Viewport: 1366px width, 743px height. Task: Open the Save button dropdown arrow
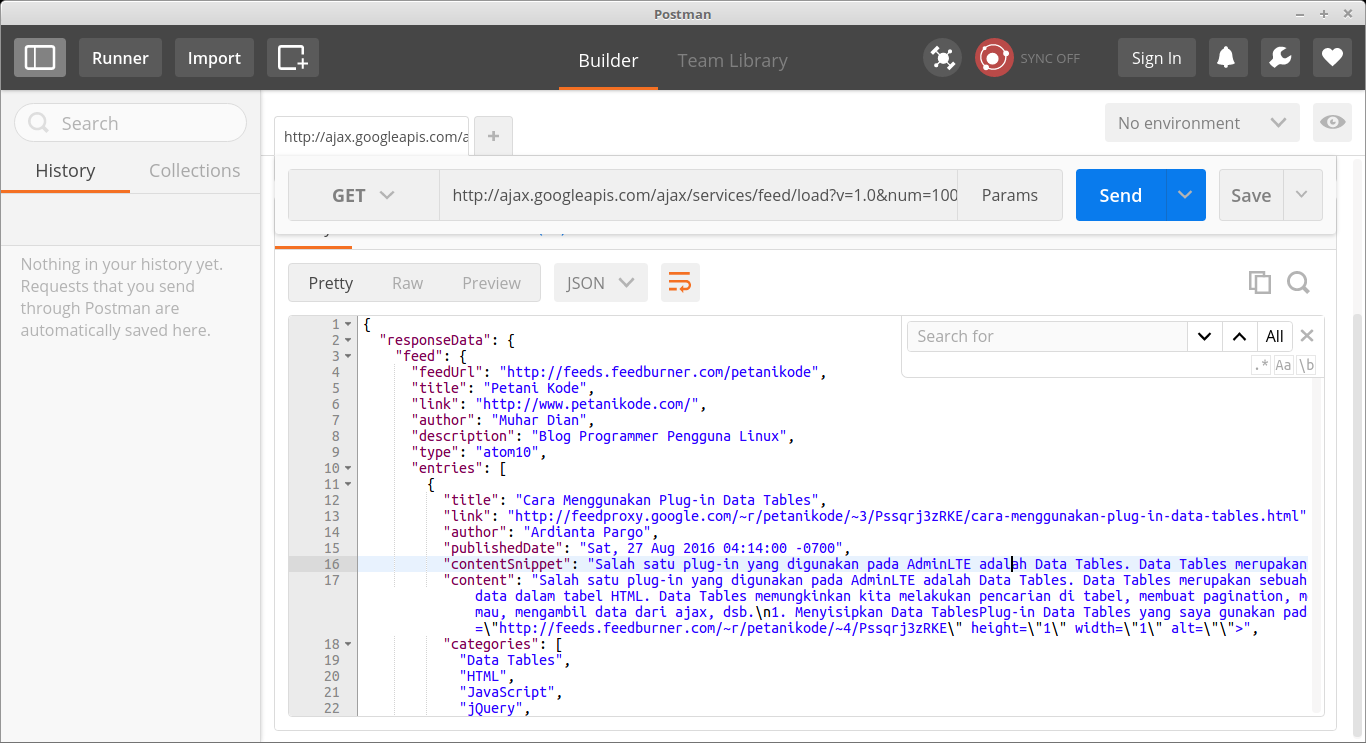click(x=1302, y=195)
